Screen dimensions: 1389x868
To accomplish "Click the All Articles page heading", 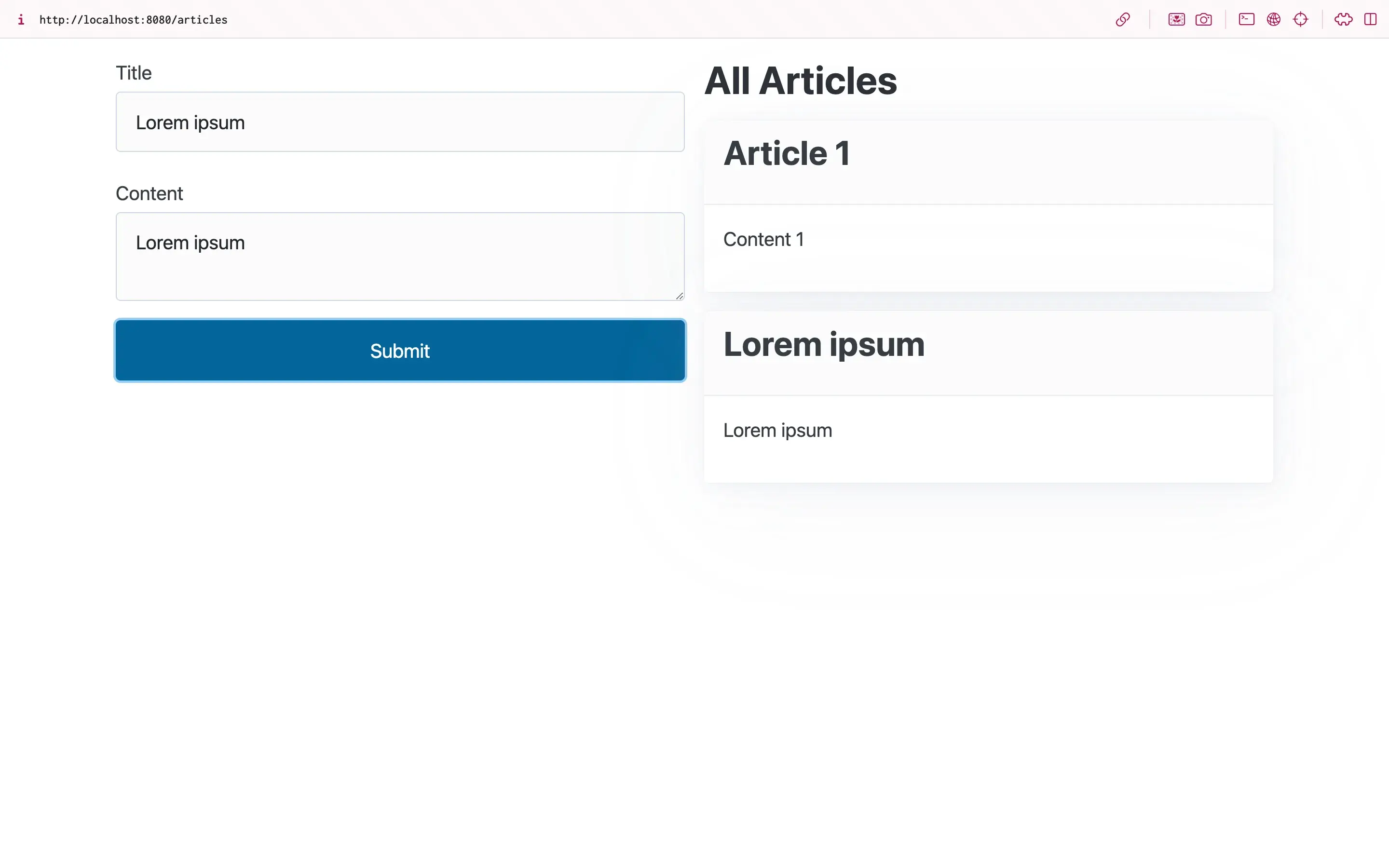I will click(800, 81).
